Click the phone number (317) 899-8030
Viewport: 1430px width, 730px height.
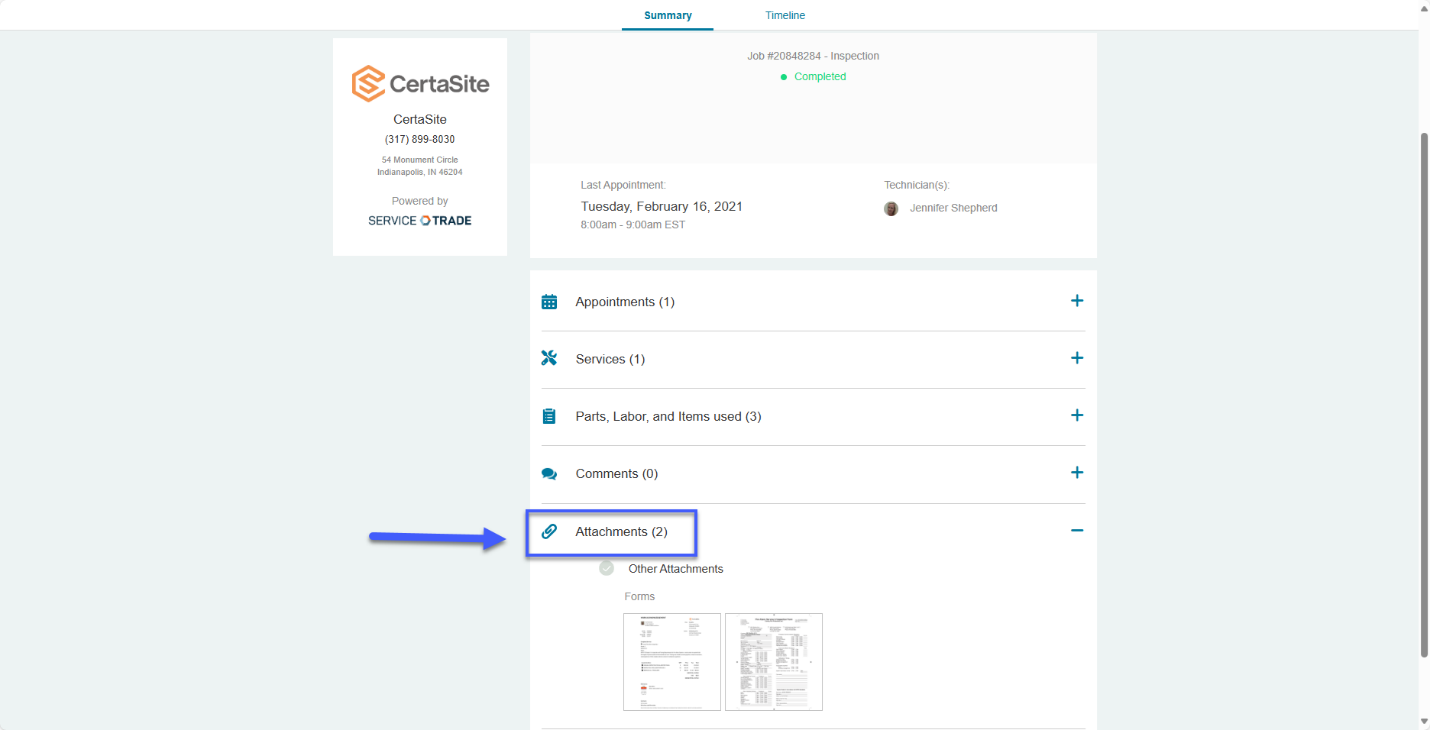tap(419, 139)
